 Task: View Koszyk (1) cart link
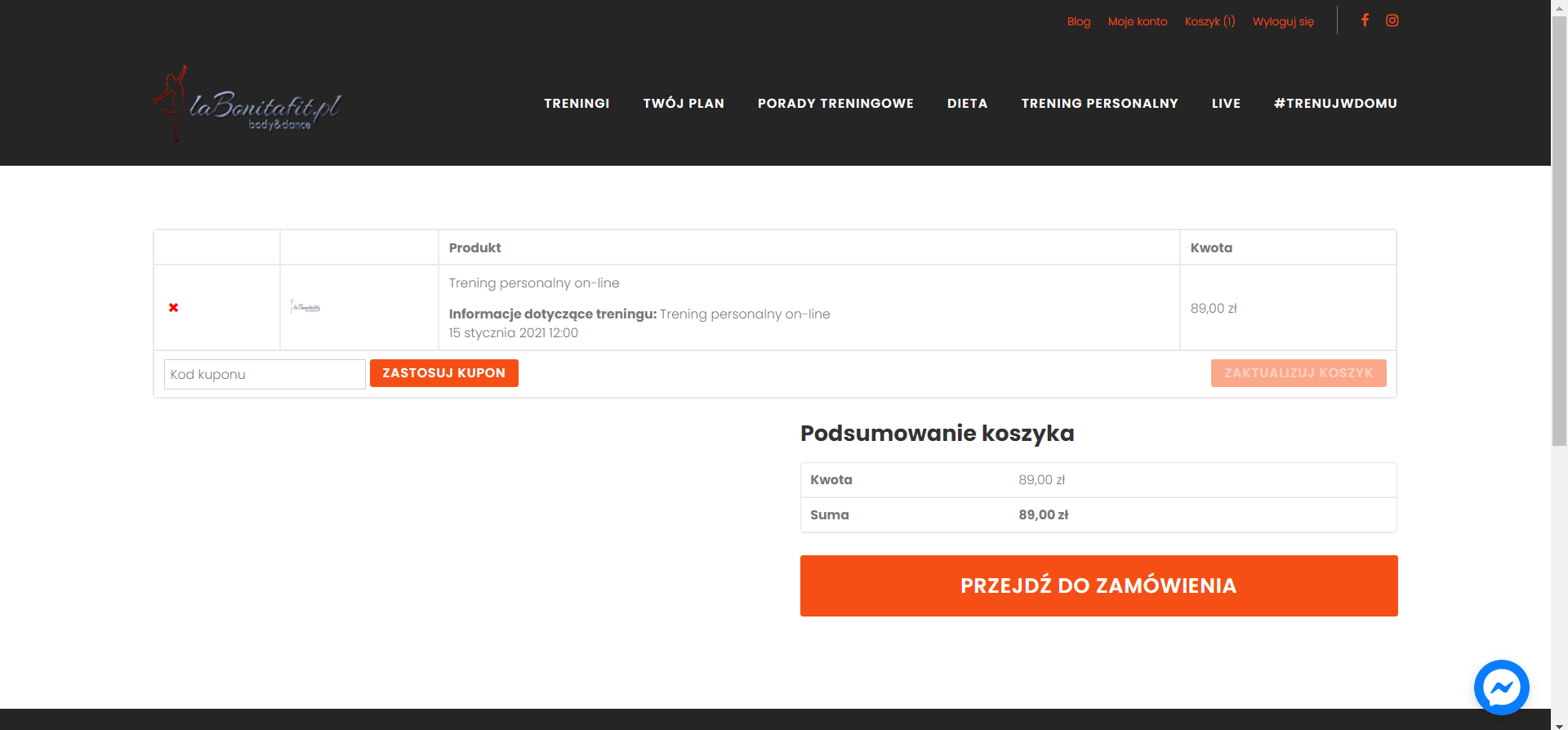1209,21
